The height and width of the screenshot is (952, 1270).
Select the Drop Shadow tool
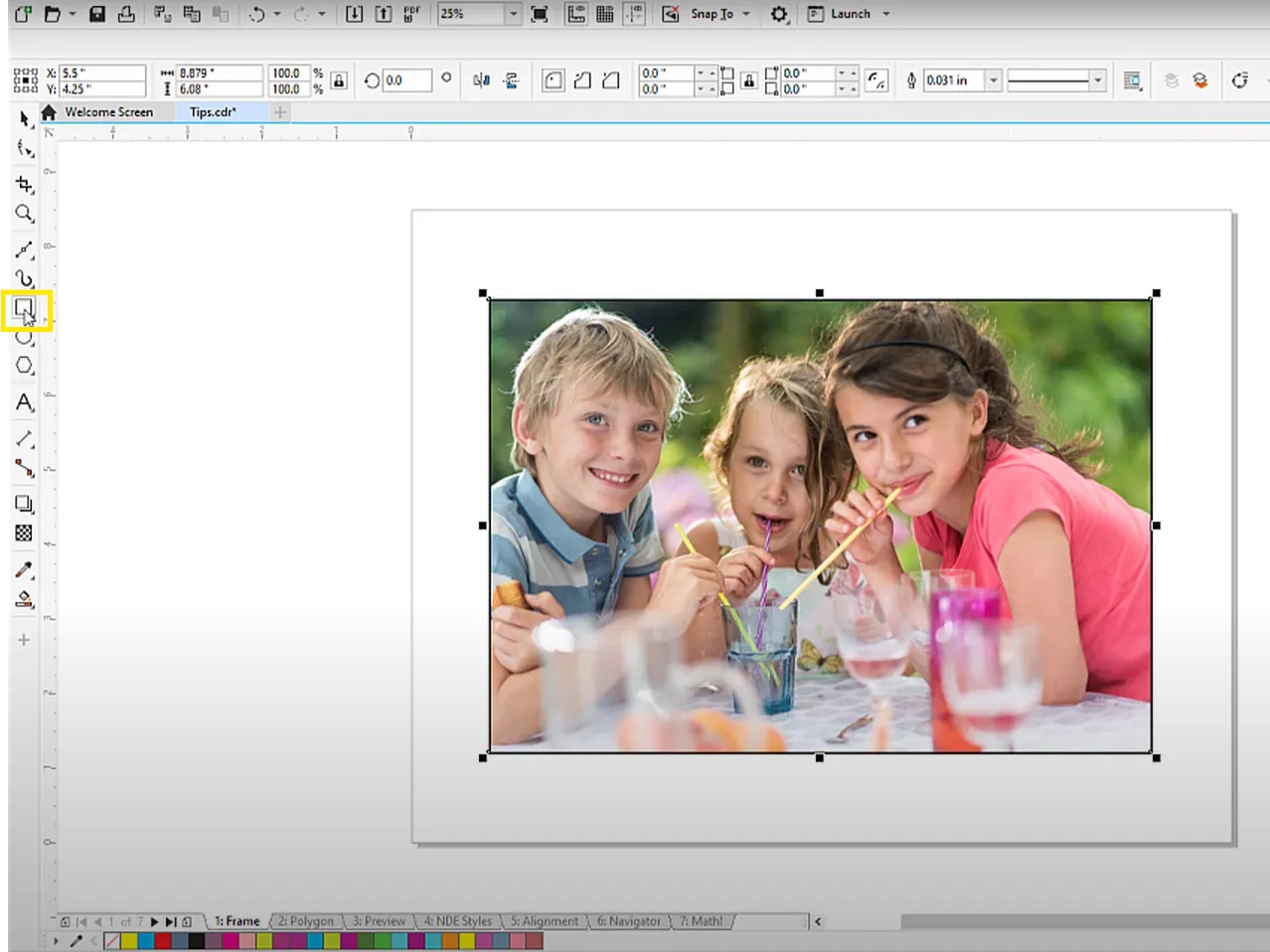[x=25, y=505]
